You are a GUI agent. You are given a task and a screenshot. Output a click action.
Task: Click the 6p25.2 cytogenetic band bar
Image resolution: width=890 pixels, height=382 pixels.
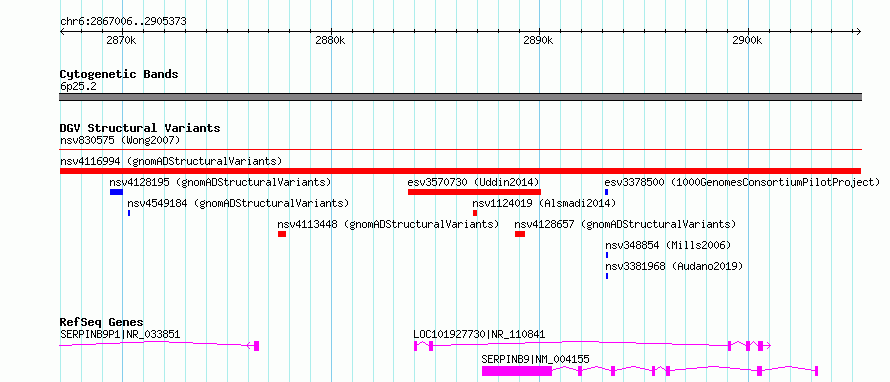[x=460, y=97]
